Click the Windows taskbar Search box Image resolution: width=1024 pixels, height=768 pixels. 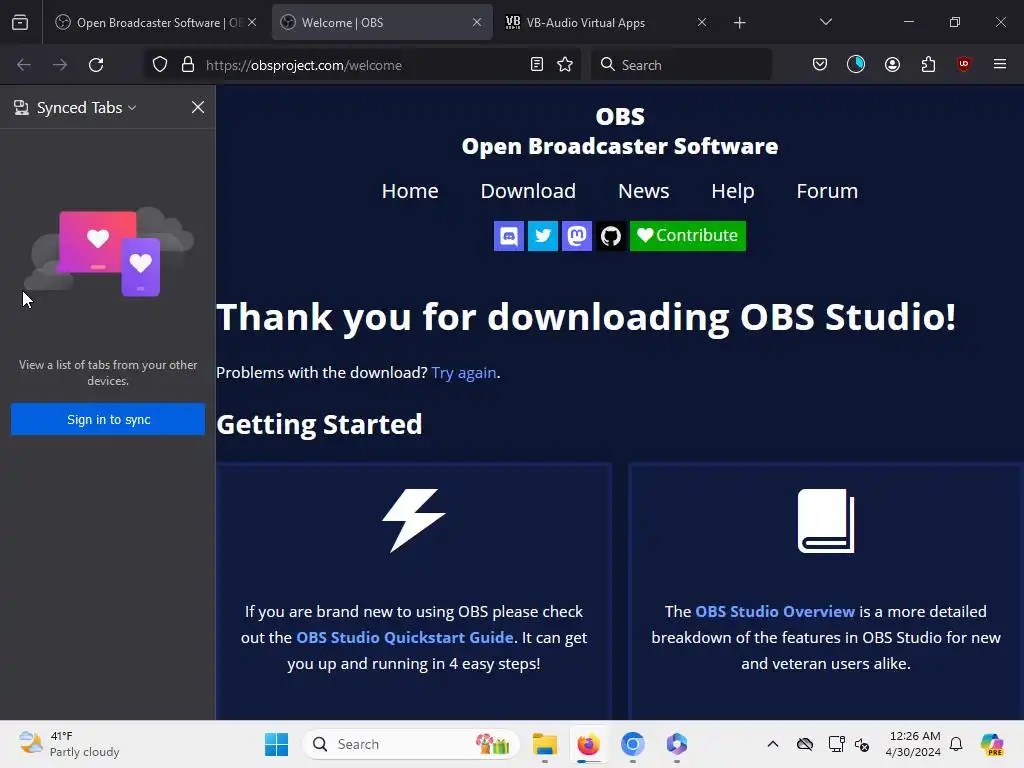411,744
